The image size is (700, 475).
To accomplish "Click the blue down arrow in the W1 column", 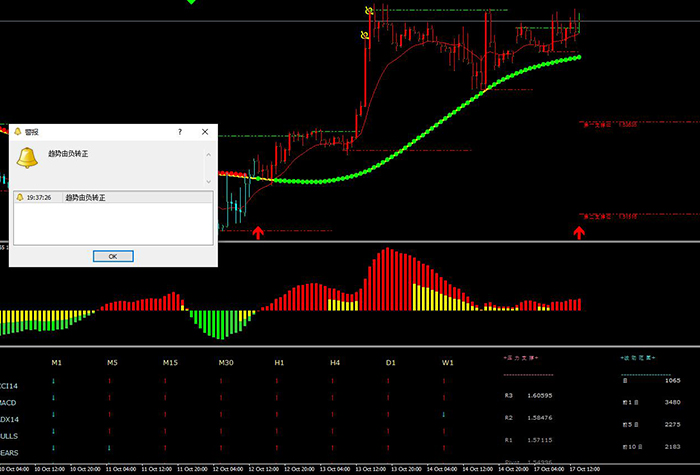I will coord(444,415).
